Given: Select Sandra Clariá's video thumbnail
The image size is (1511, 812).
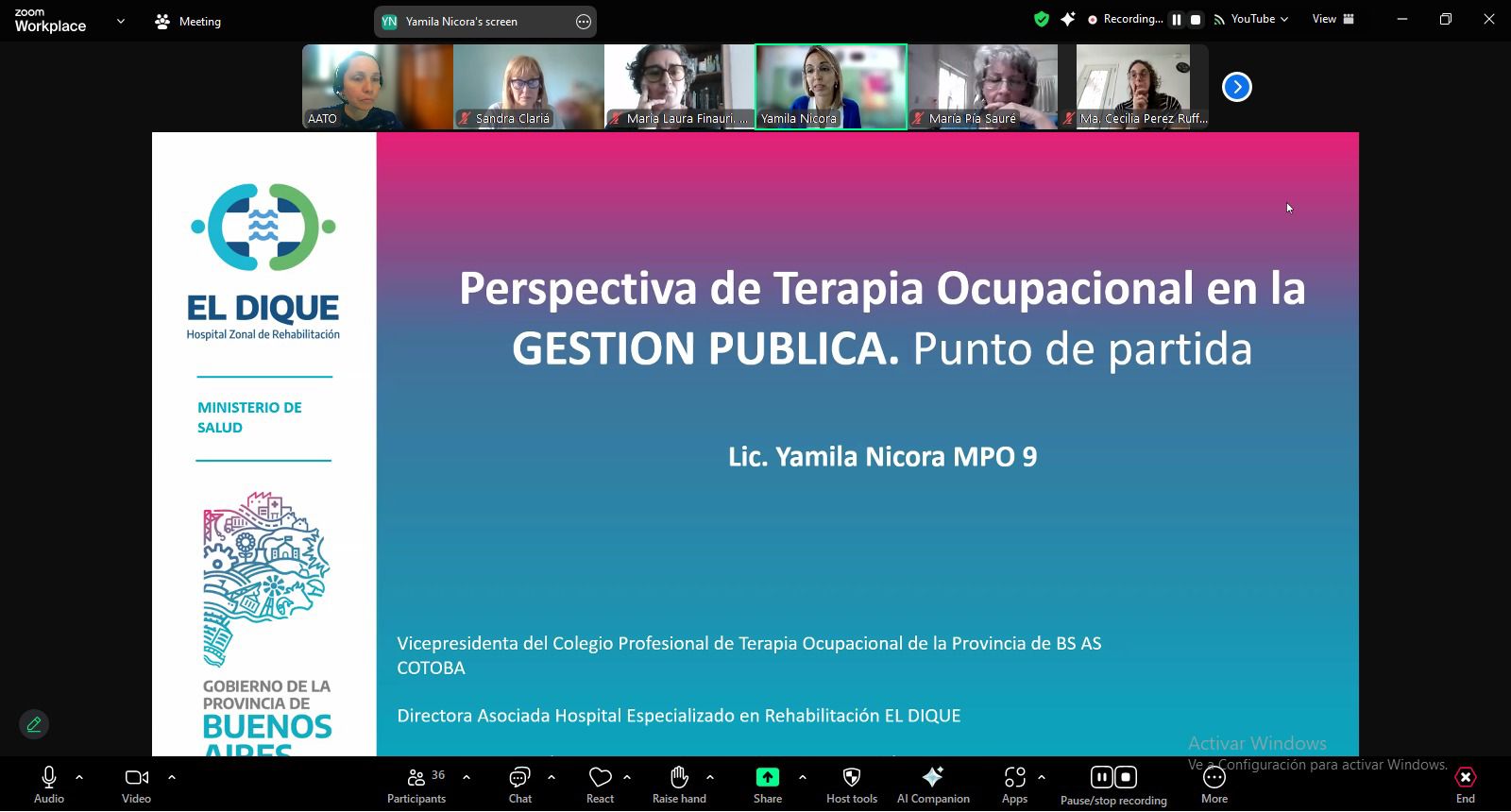Looking at the screenshot, I should 529,87.
